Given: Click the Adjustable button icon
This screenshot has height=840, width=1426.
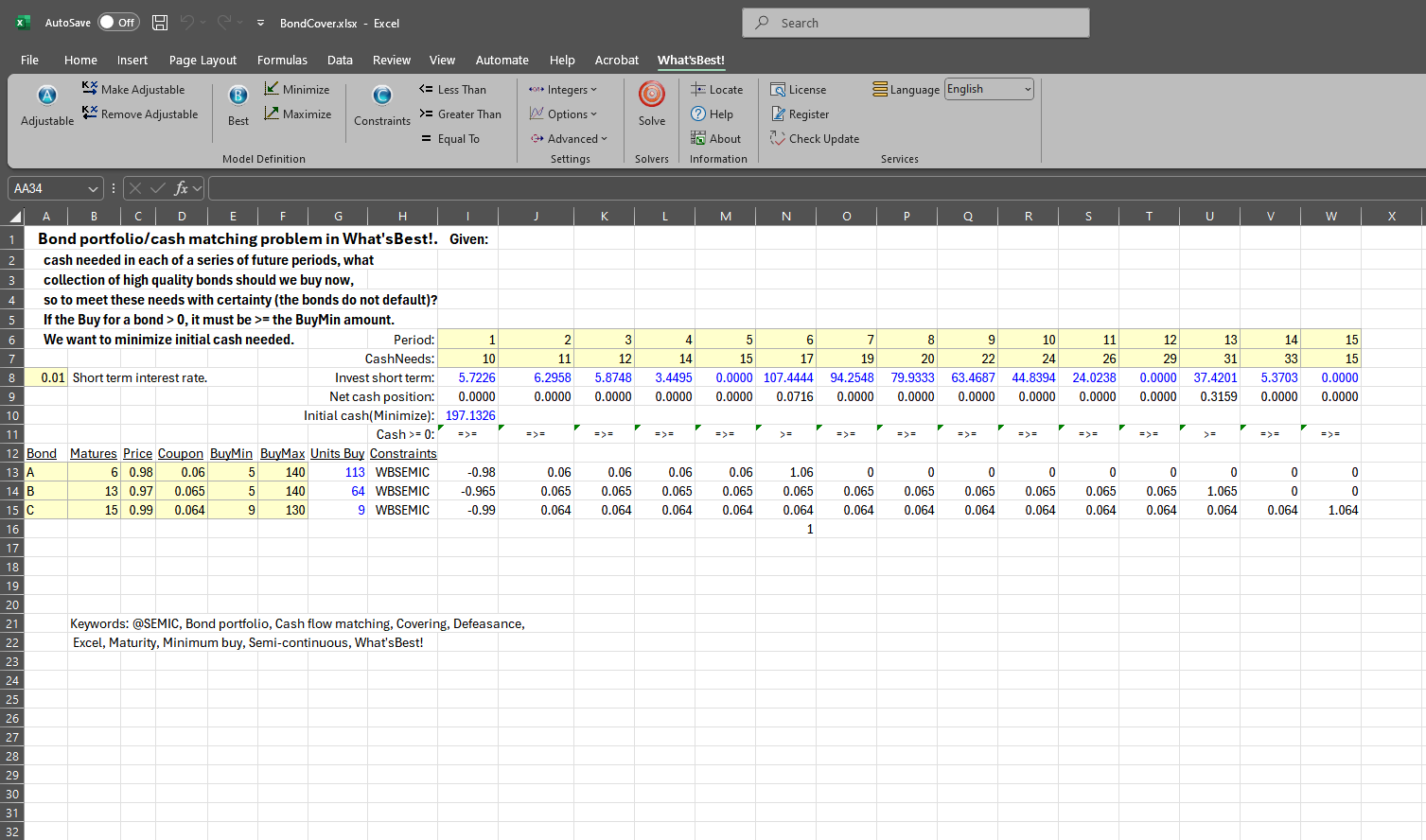Looking at the screenshot, I should tap(46, 96).
